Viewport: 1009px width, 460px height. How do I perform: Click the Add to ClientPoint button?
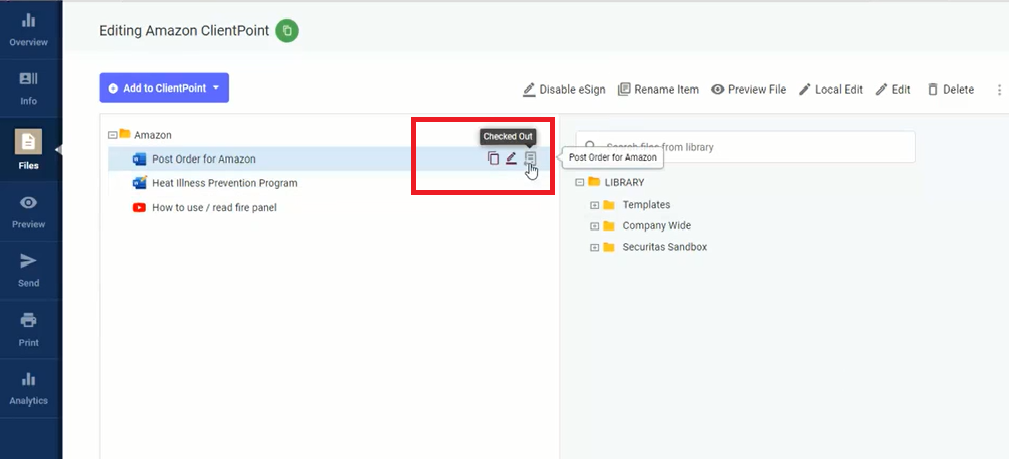coord(164,88)
